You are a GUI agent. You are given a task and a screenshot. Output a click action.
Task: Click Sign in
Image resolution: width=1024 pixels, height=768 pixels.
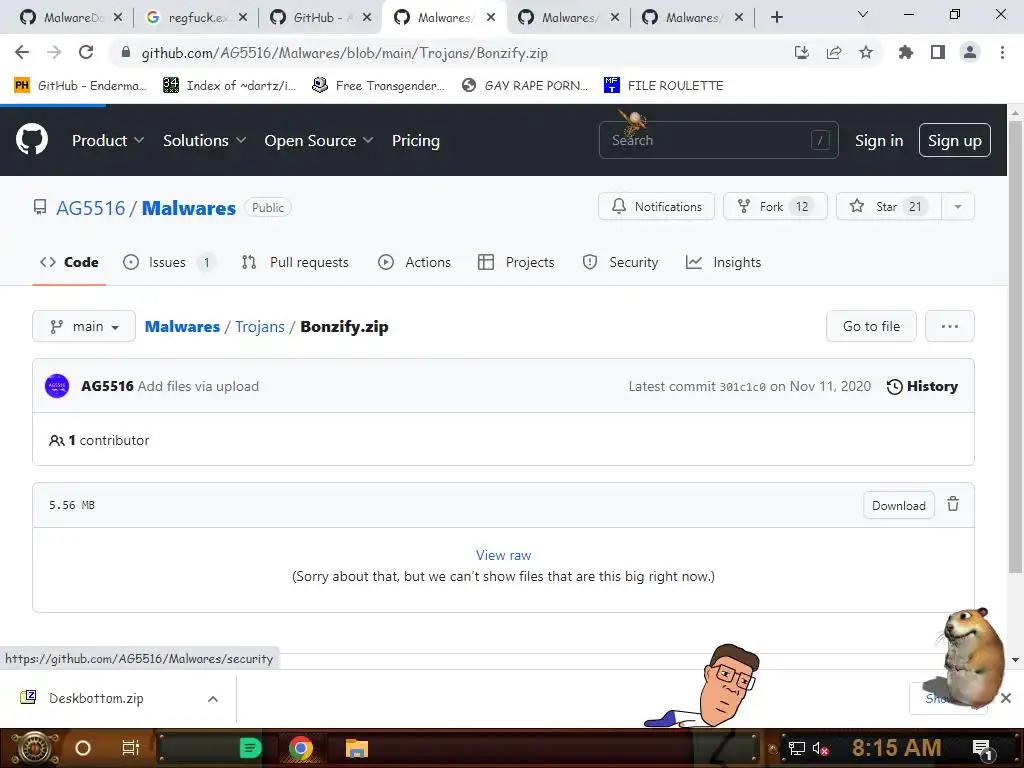point(879,140)
